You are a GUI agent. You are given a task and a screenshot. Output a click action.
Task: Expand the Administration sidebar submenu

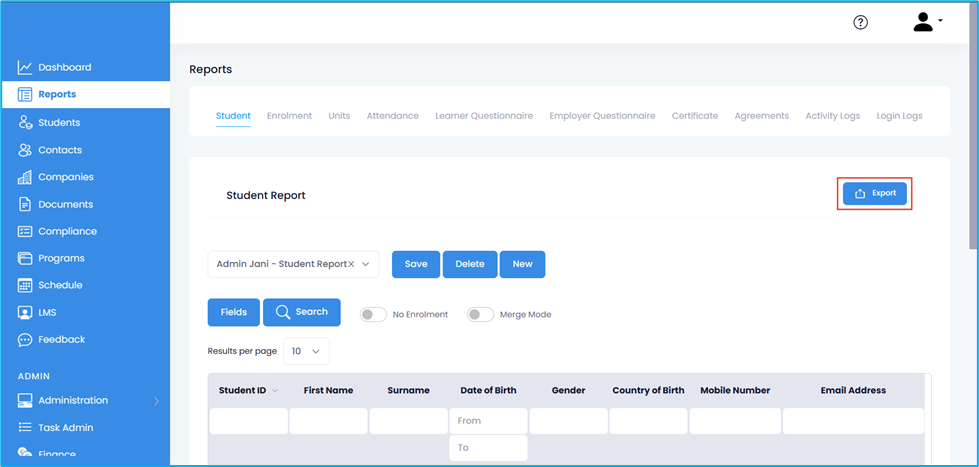tap(156, 401)
